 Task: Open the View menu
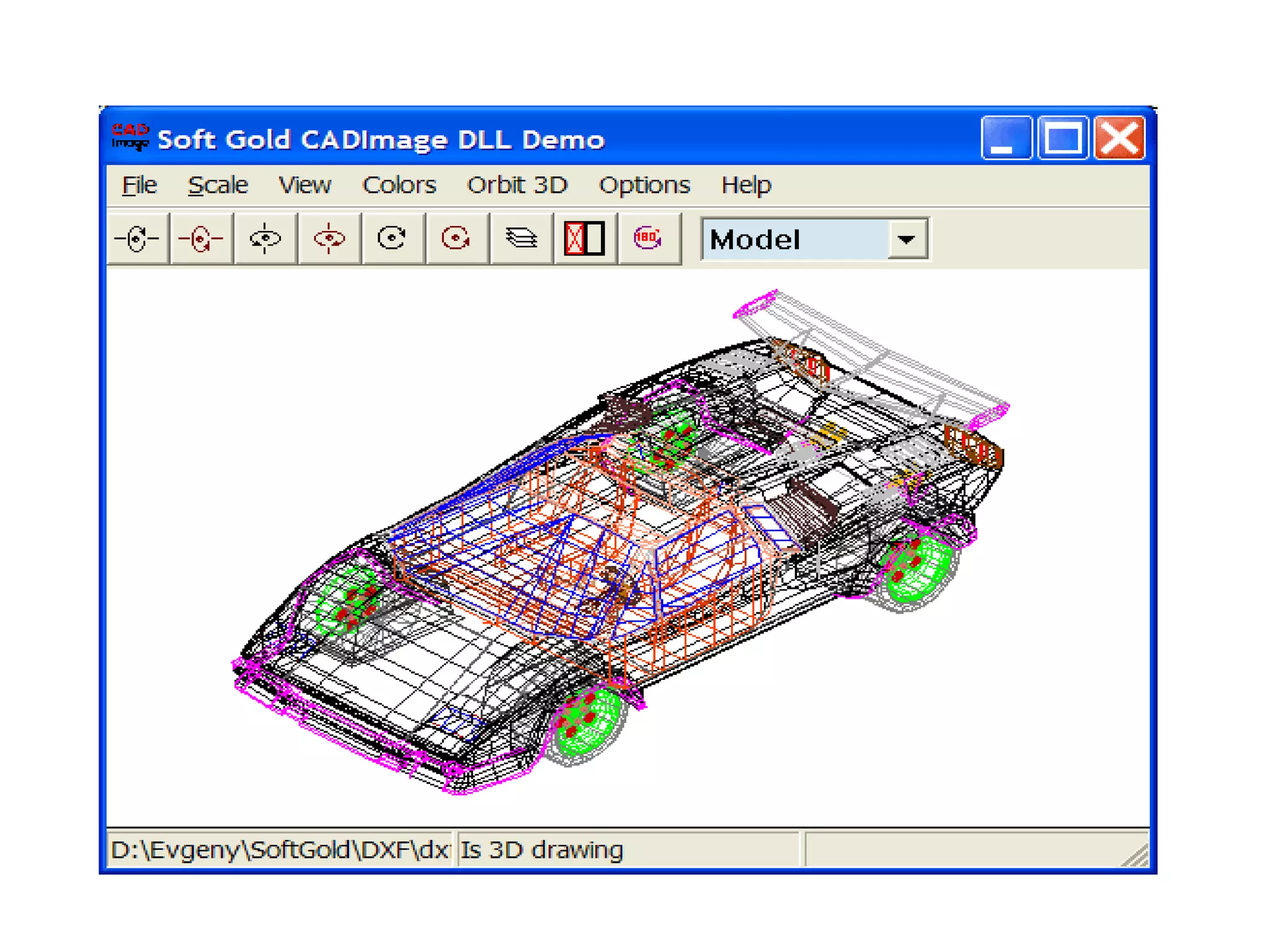[x=304, y=185]
